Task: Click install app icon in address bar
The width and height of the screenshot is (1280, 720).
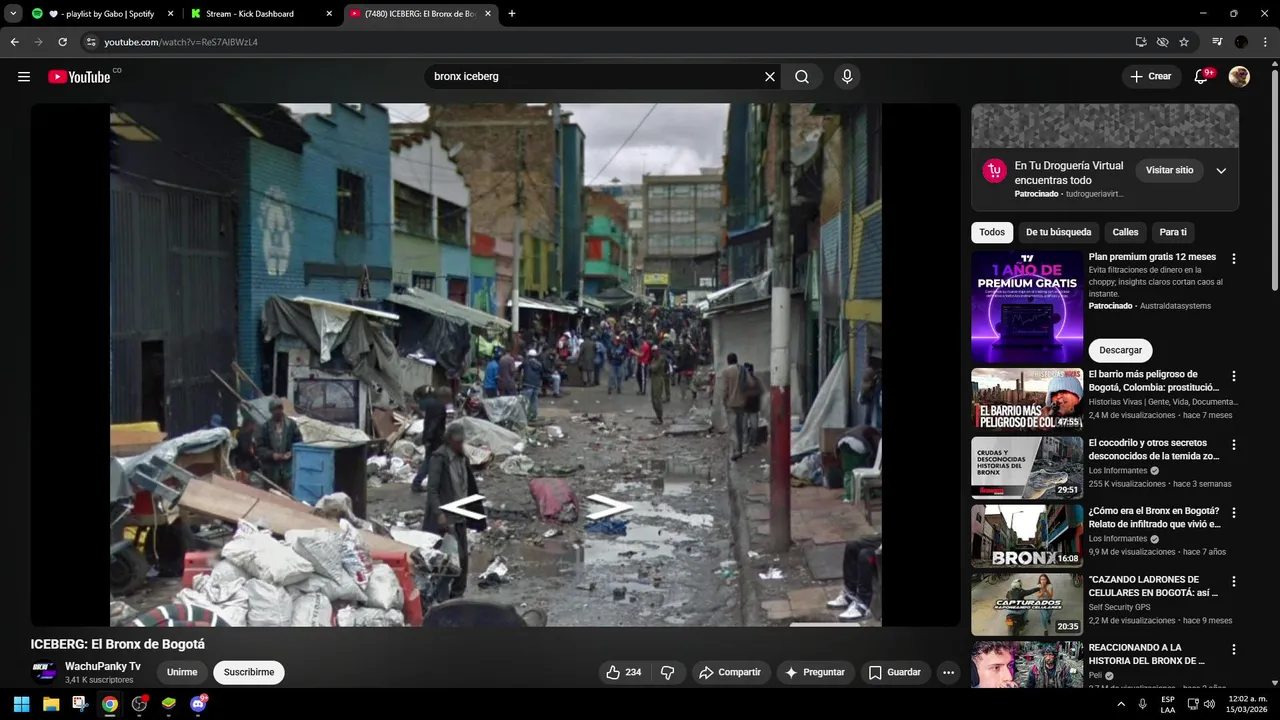Action: point(1141,42)
